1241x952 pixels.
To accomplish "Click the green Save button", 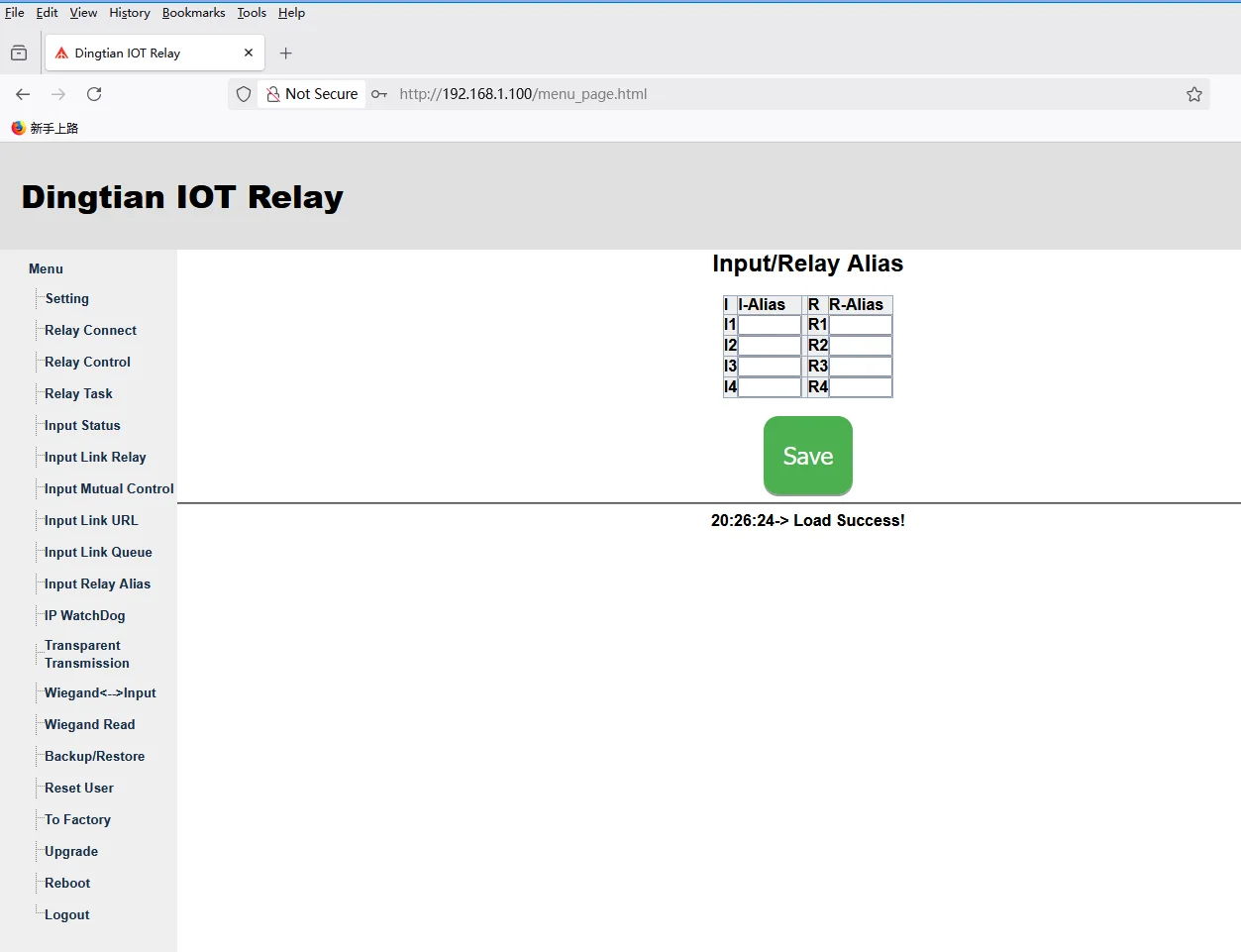I will tap(808, 456).
